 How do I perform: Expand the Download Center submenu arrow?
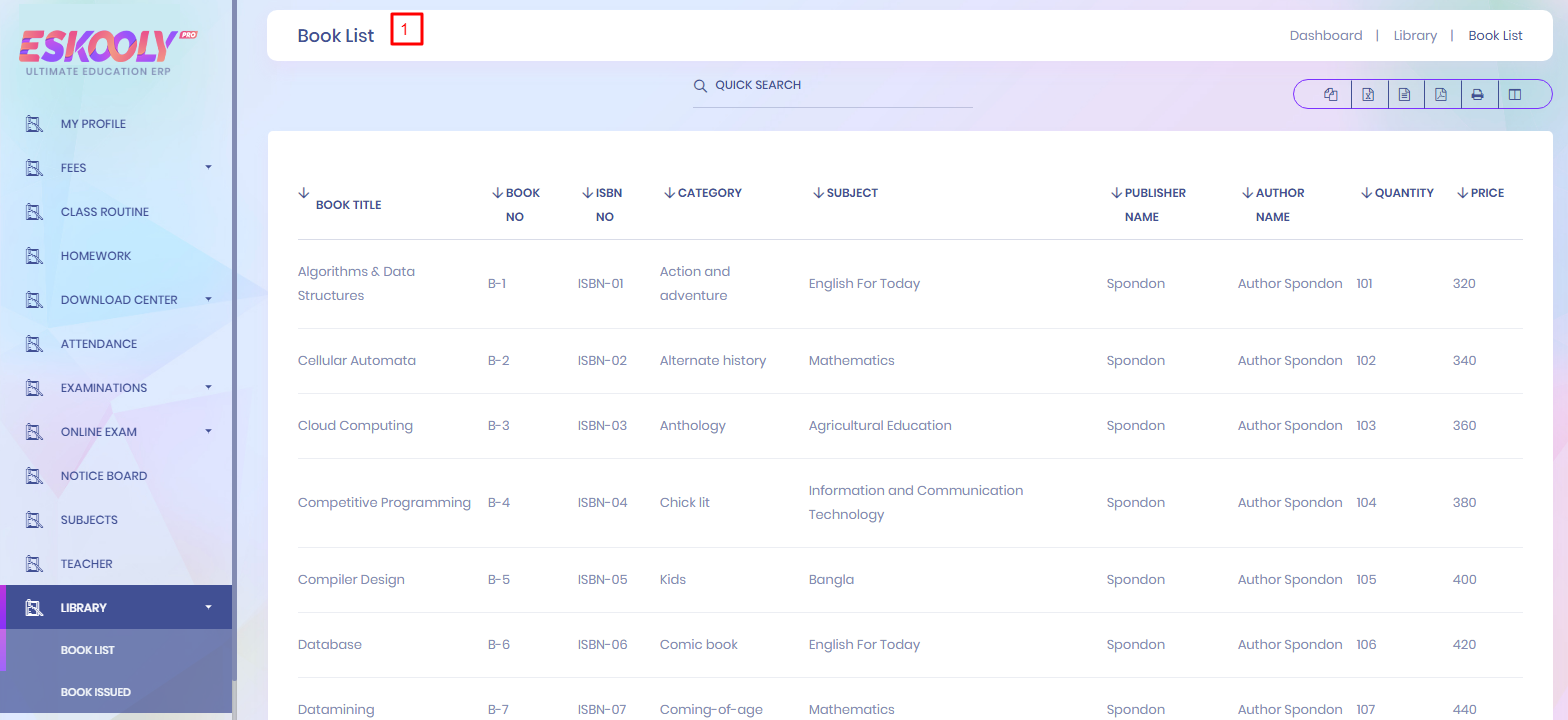[208, 299]
